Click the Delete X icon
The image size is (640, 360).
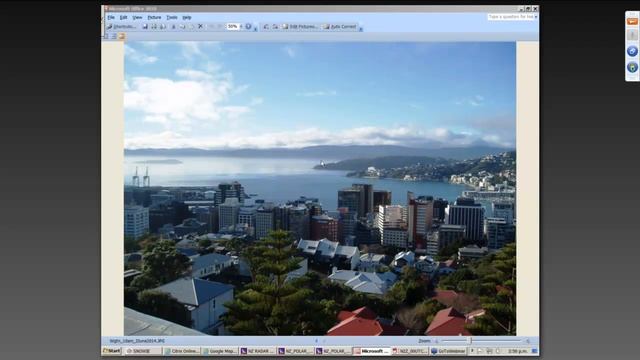(200, 26)
